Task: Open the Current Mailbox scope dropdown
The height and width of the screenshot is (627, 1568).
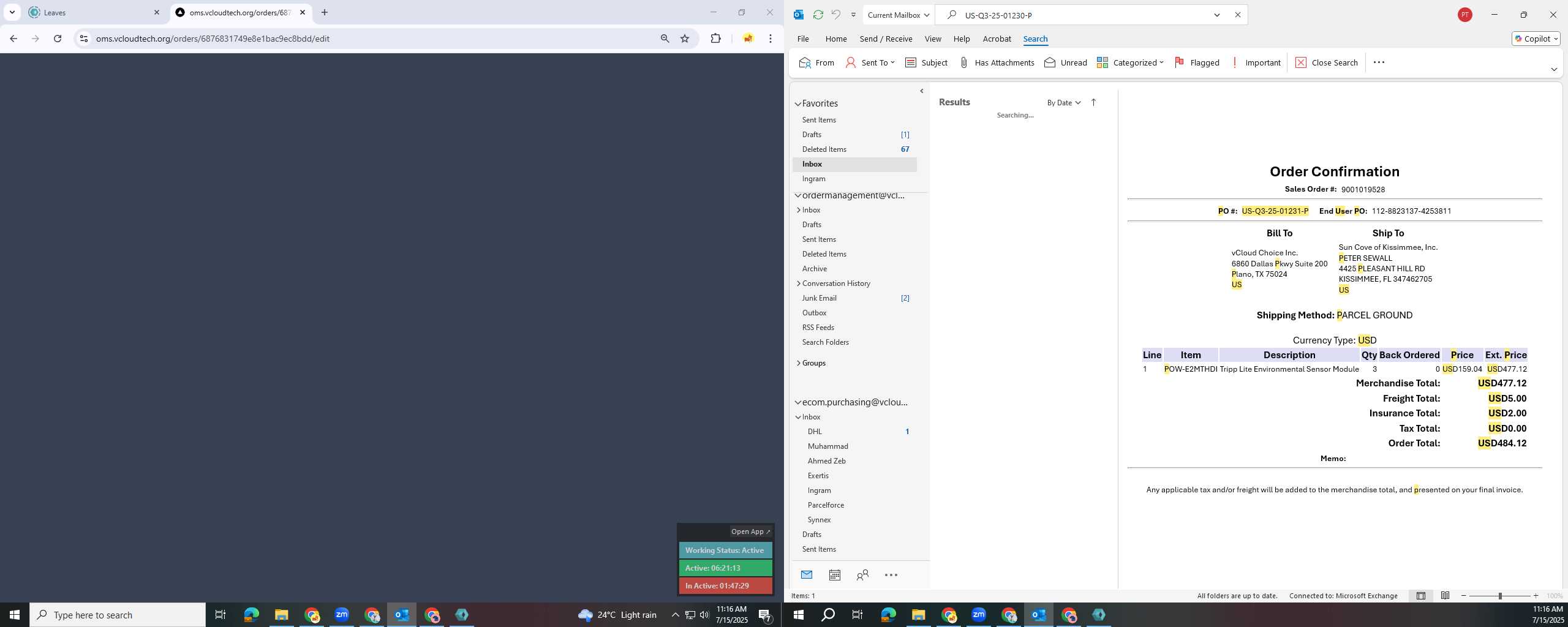Action: (898, 15)
